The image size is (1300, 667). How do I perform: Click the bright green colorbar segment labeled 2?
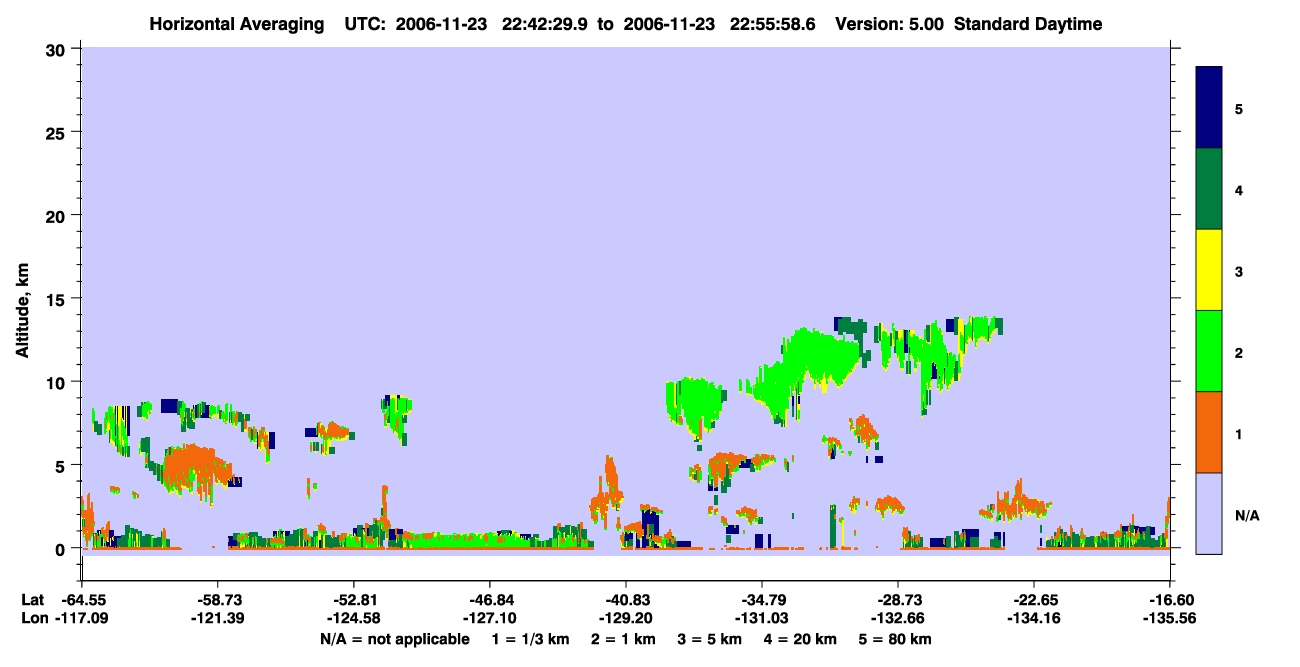(1209, 351)
